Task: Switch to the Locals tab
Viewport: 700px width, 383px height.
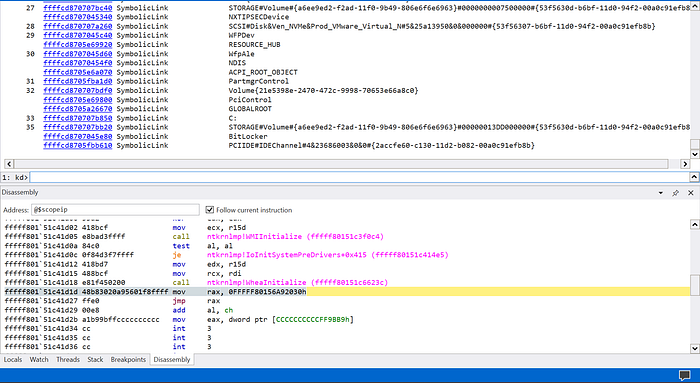Action: click(x=12, y=359)
